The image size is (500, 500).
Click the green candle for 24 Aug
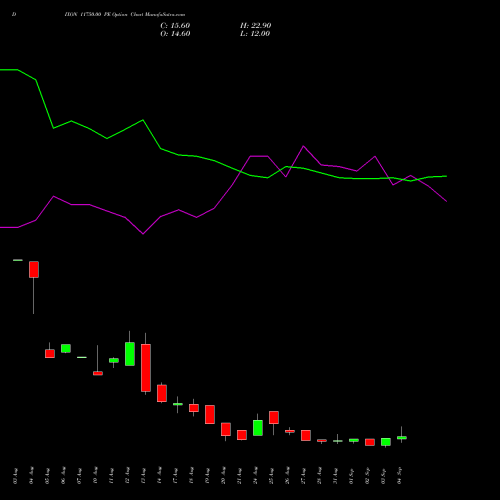258,428
